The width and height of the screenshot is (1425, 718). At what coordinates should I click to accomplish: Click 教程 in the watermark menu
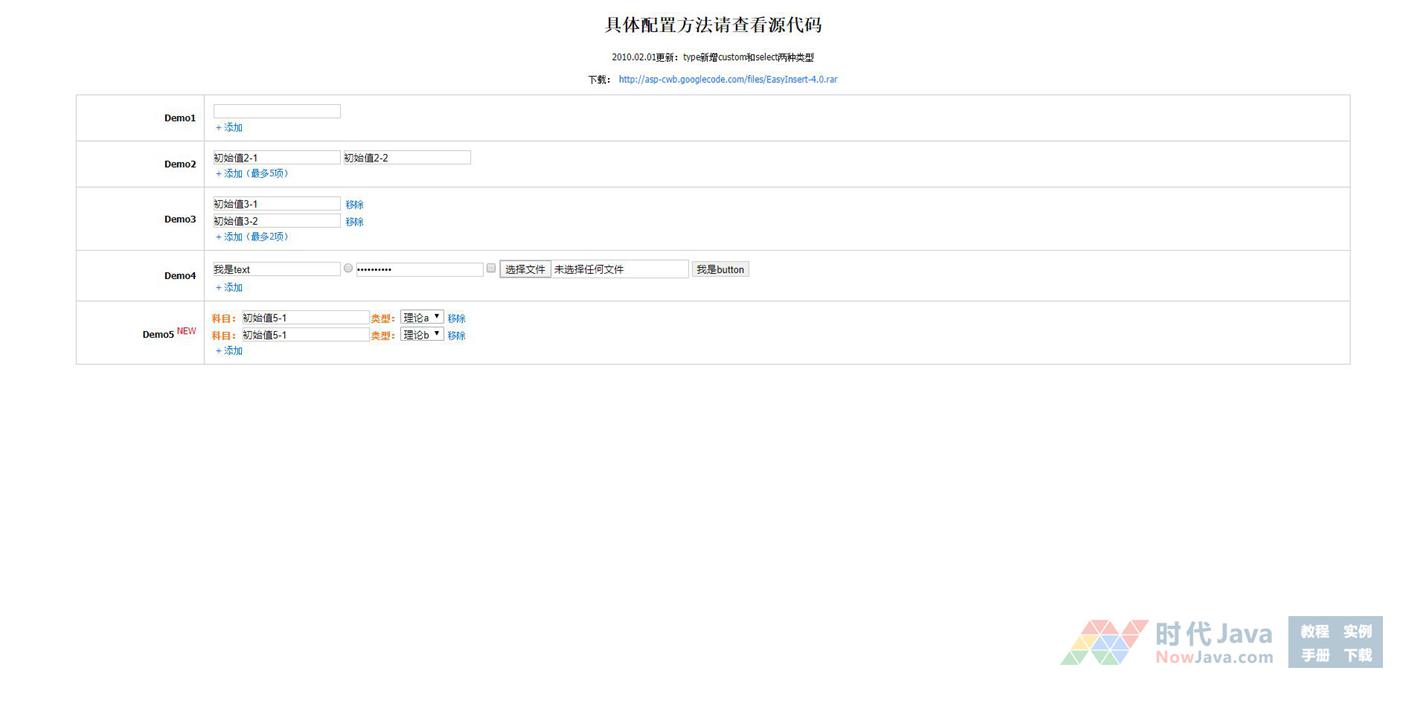tap(1314, 632)
